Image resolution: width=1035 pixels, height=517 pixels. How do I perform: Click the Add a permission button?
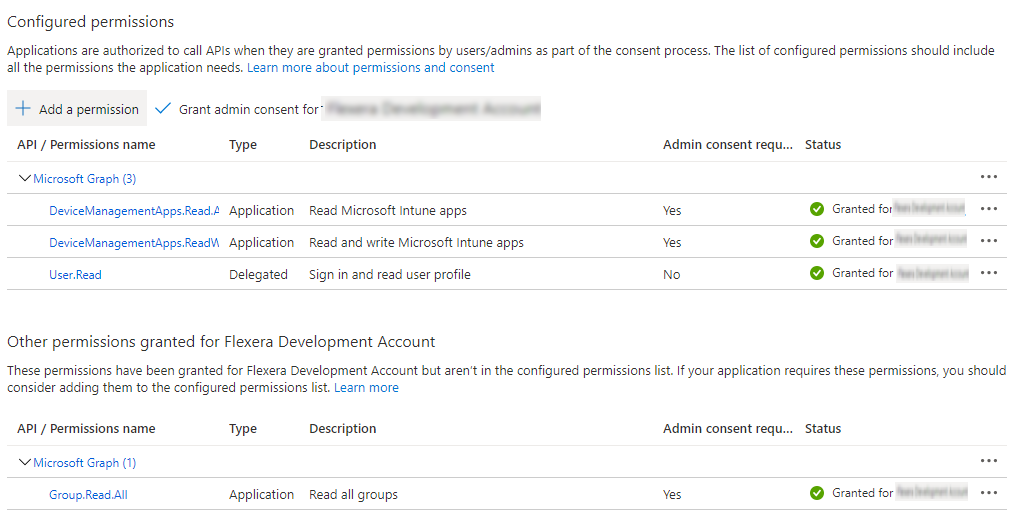pyautogui.click(x=77, y=109)
